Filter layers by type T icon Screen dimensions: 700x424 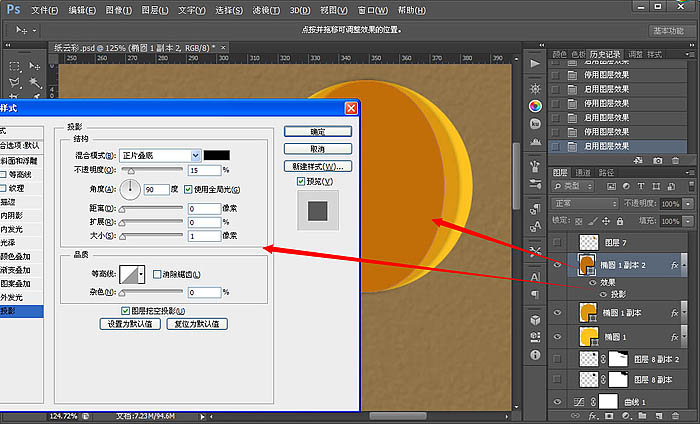coord(641,186)
